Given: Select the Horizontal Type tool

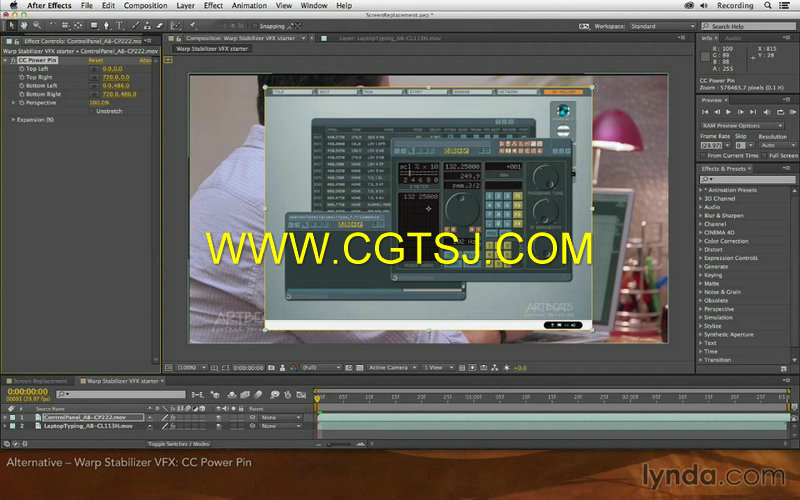Looking at the screenshot, I should pos(119,25).
